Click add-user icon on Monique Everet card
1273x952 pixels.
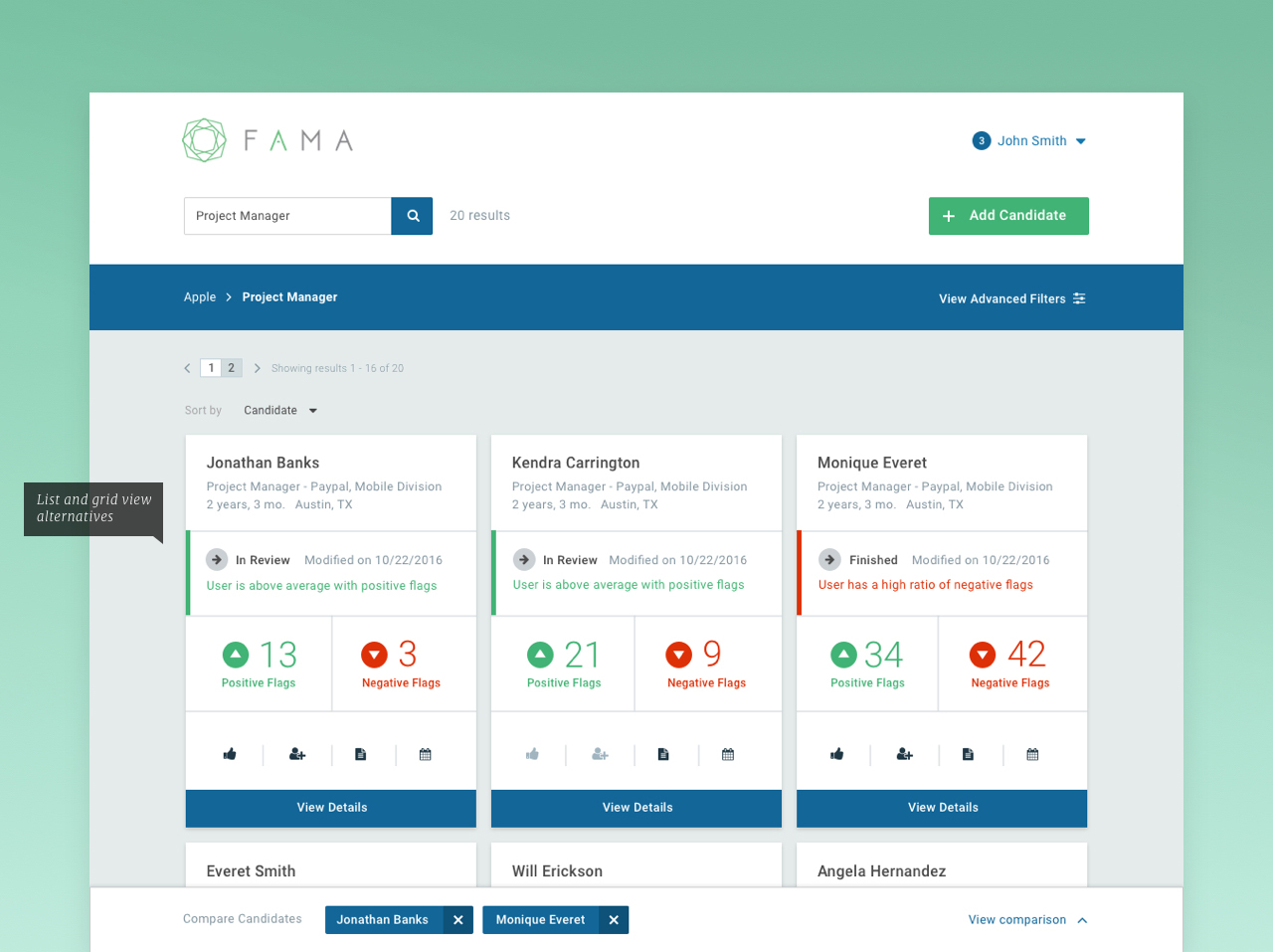[x=904, y=755]
